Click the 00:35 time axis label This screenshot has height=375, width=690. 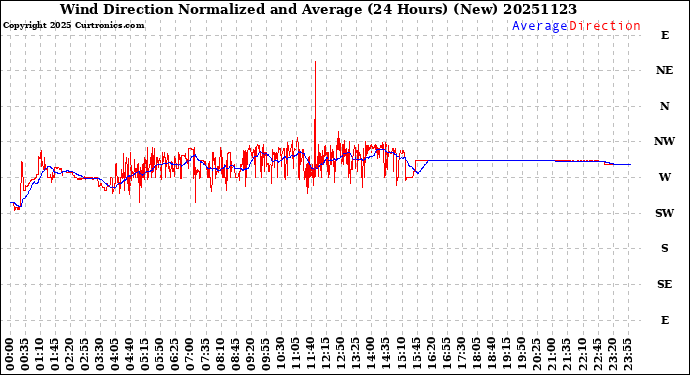click(25, 354)
